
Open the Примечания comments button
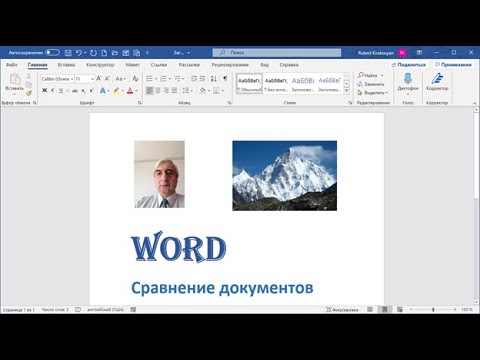pos(454,65)
